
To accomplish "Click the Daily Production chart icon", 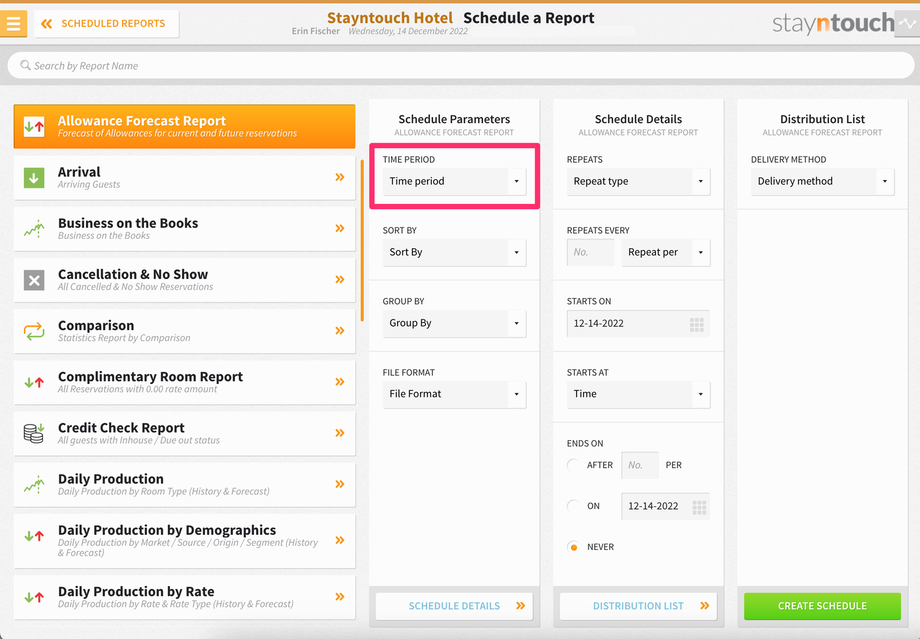I will (34, 485).
